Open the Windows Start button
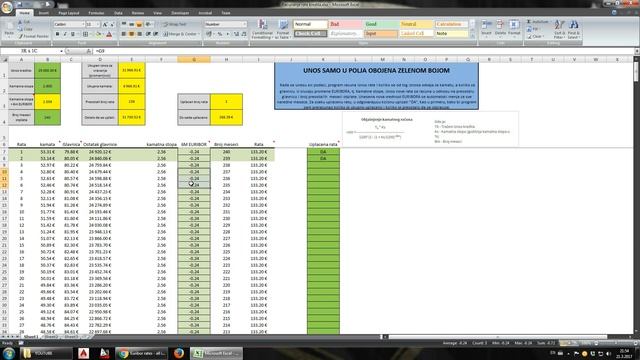 pyautogui.click(x=9, y=353)
